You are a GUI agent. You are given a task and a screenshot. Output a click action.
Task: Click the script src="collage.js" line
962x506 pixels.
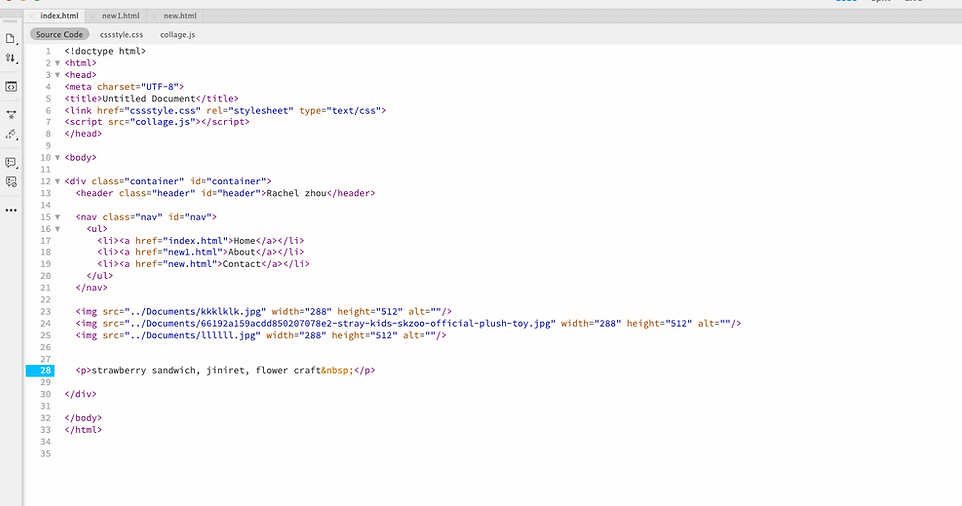point(157,122)
